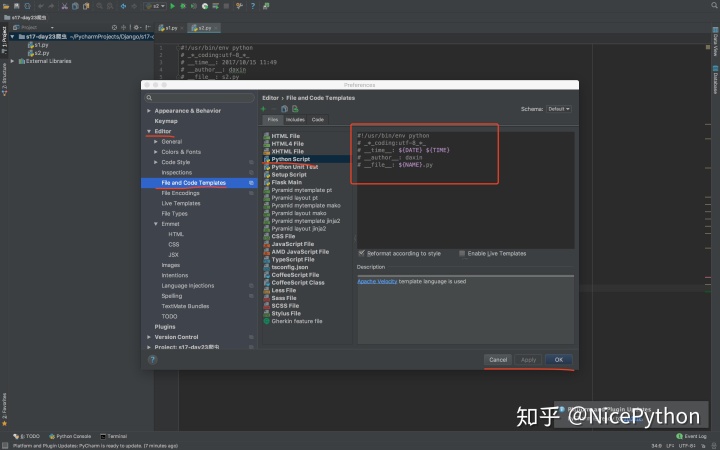Click the search magnifier at top right

click(714, 6)
